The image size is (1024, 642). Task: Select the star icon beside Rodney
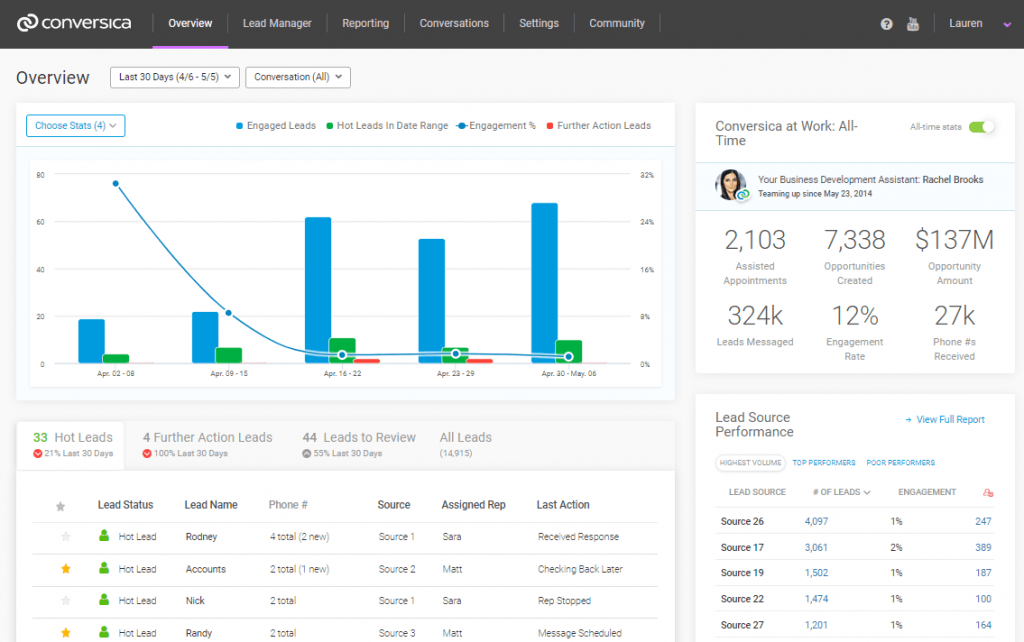coord(64,537)
